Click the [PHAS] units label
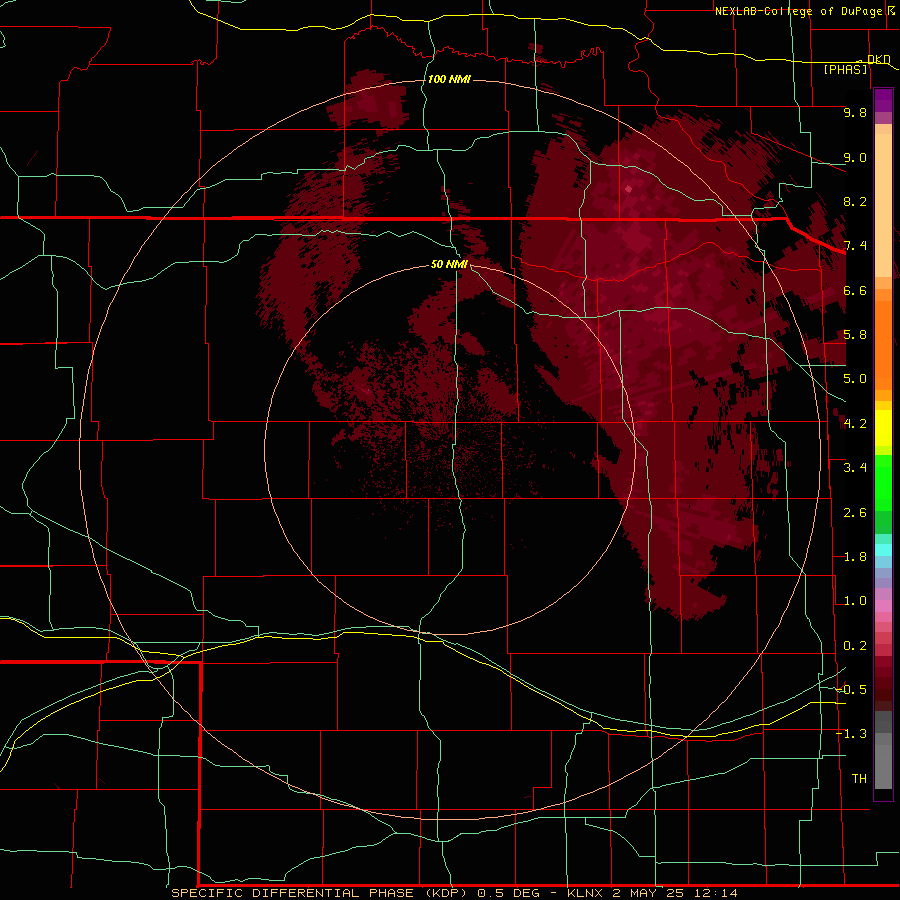900x900 pixels. pyautogui.click(x=845, y=69)
